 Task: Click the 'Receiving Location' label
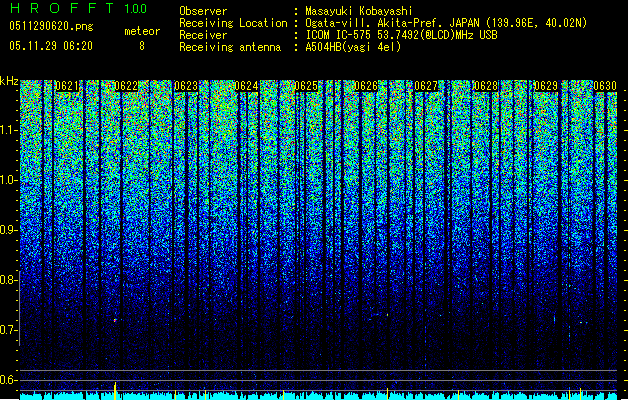pyautogui.click(x=233, y=23)
